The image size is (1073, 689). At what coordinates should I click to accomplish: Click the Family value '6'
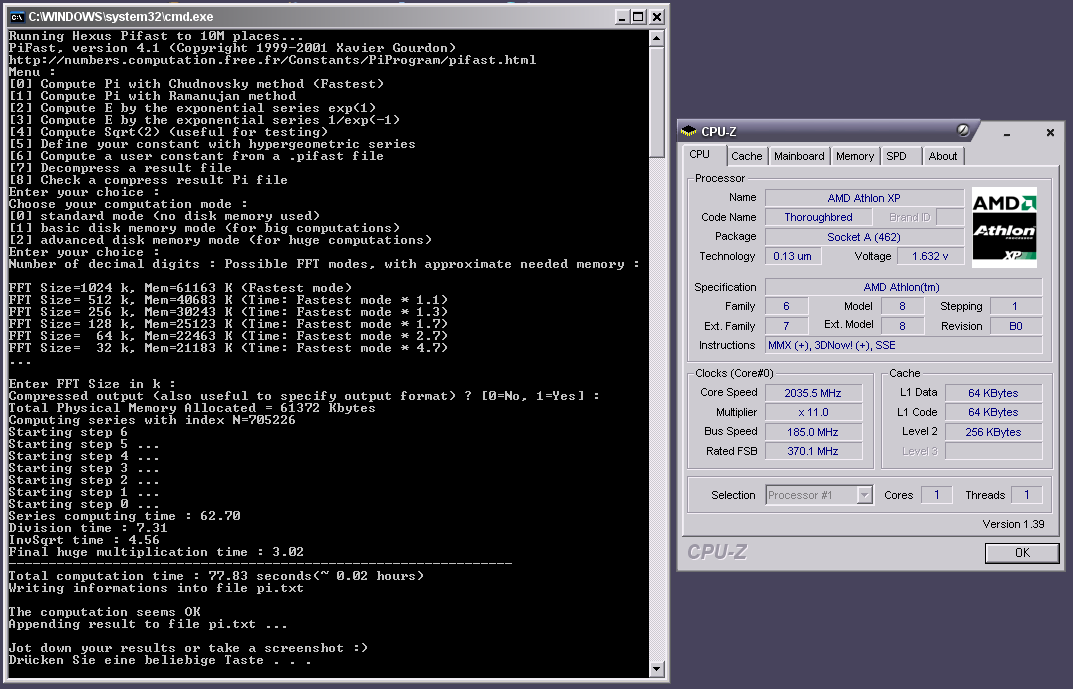click(x=786, y=307)
